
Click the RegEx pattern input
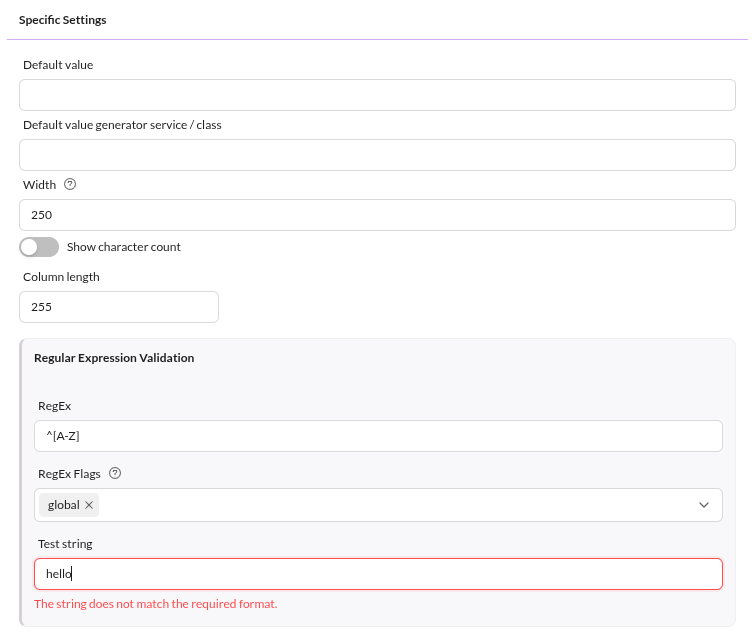378,436
